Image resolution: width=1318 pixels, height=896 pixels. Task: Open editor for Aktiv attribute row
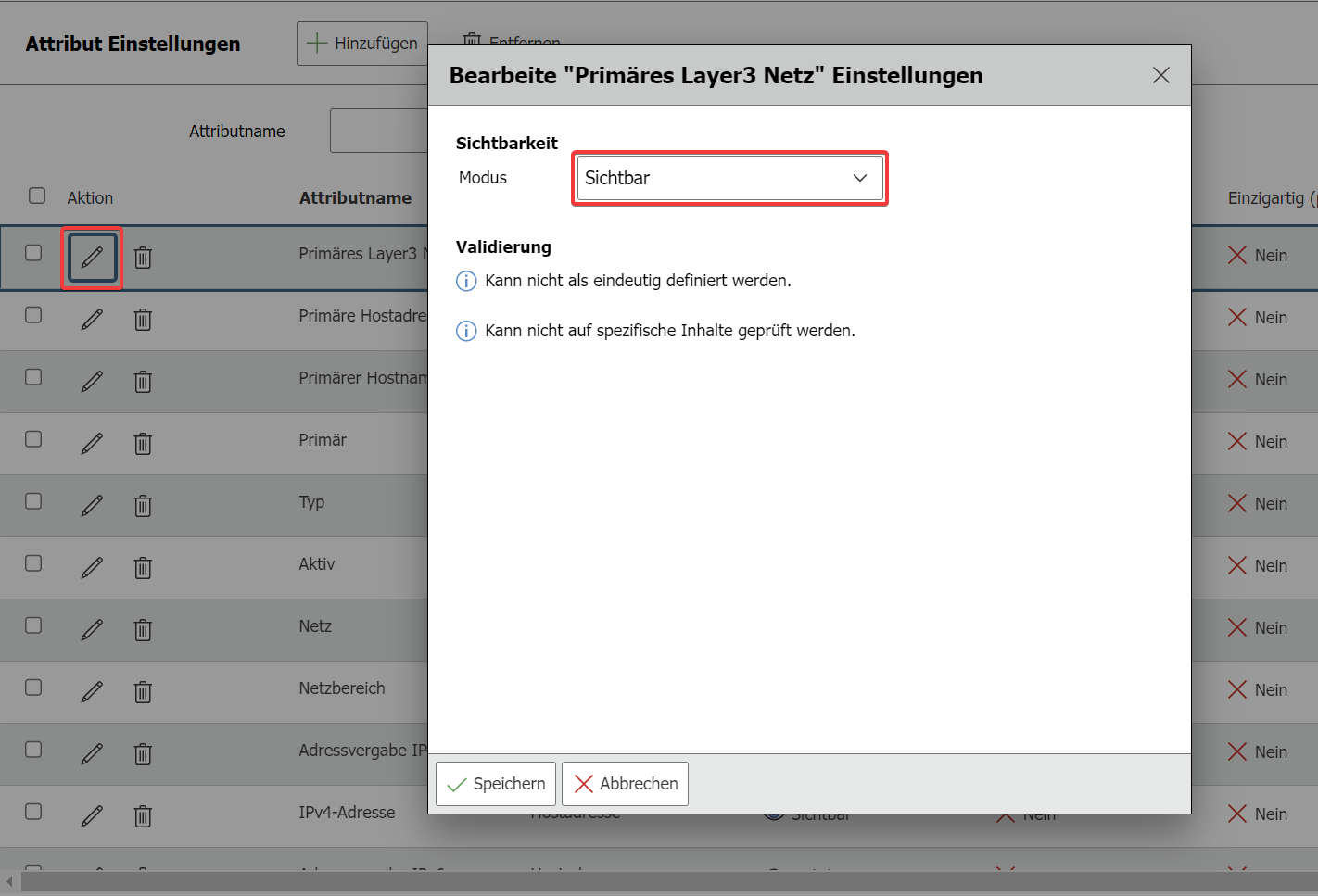(92, 568)
